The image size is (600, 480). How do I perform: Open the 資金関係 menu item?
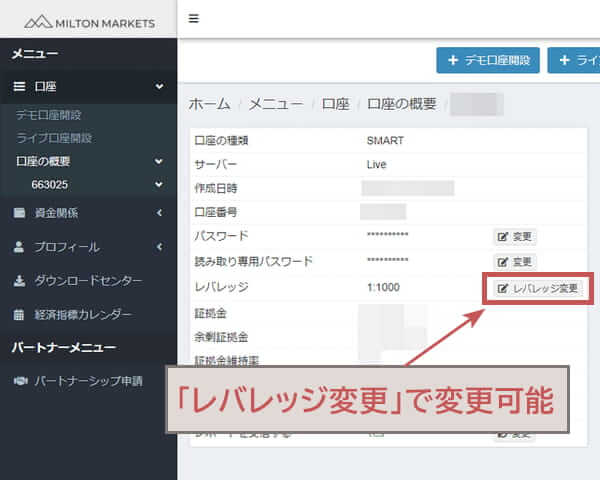[88, 212]
